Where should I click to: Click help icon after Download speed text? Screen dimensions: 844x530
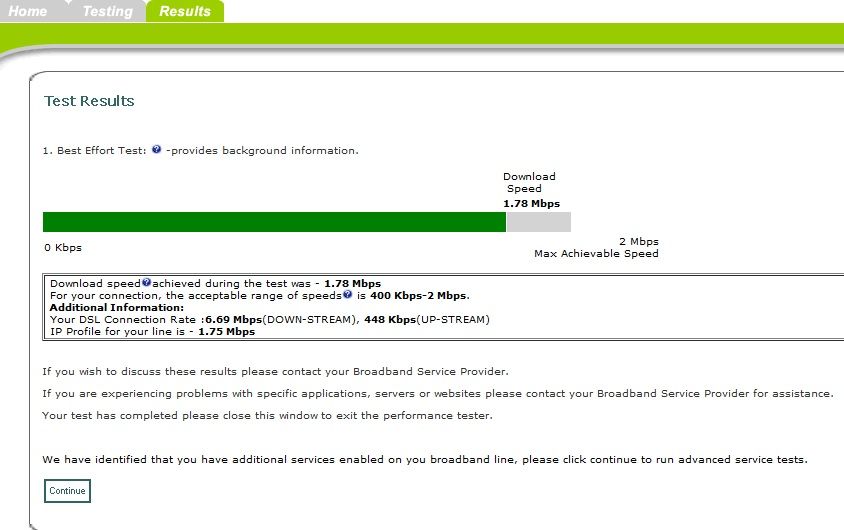coord(146,282)
